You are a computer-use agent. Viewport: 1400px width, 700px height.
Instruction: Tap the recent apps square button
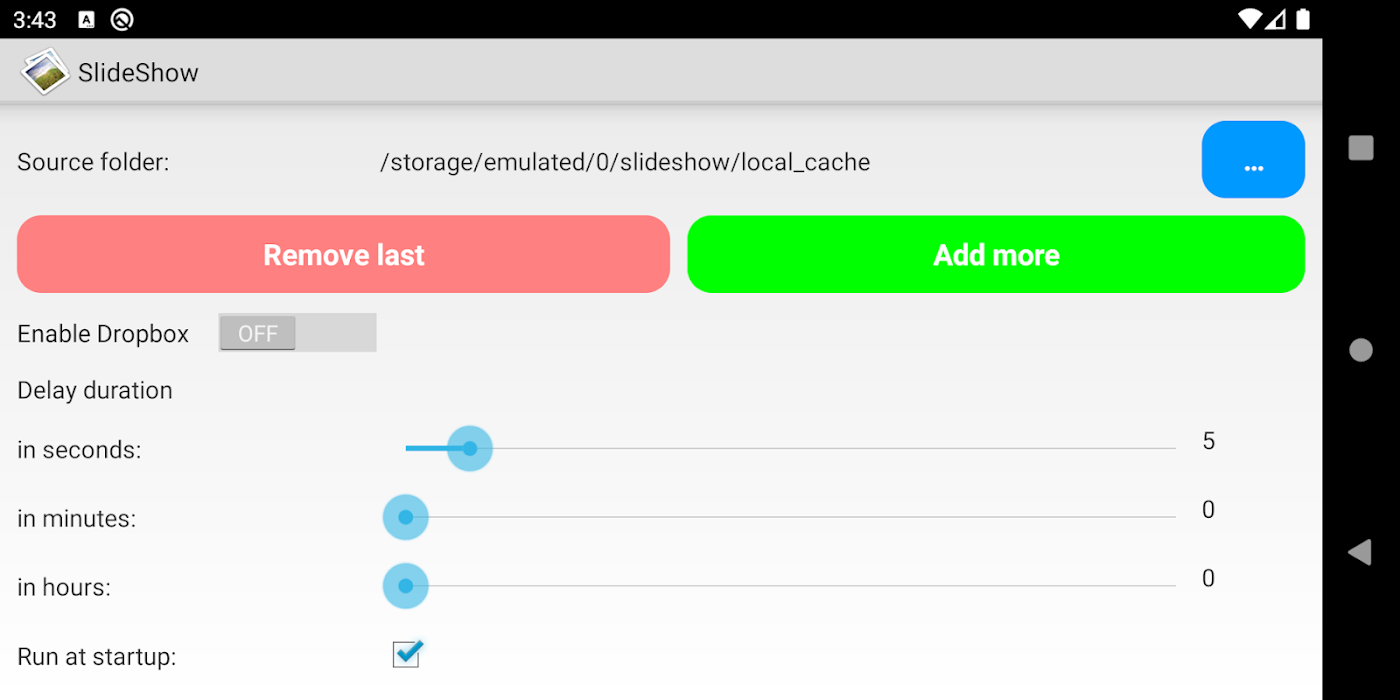click(x=1361, y=148)
